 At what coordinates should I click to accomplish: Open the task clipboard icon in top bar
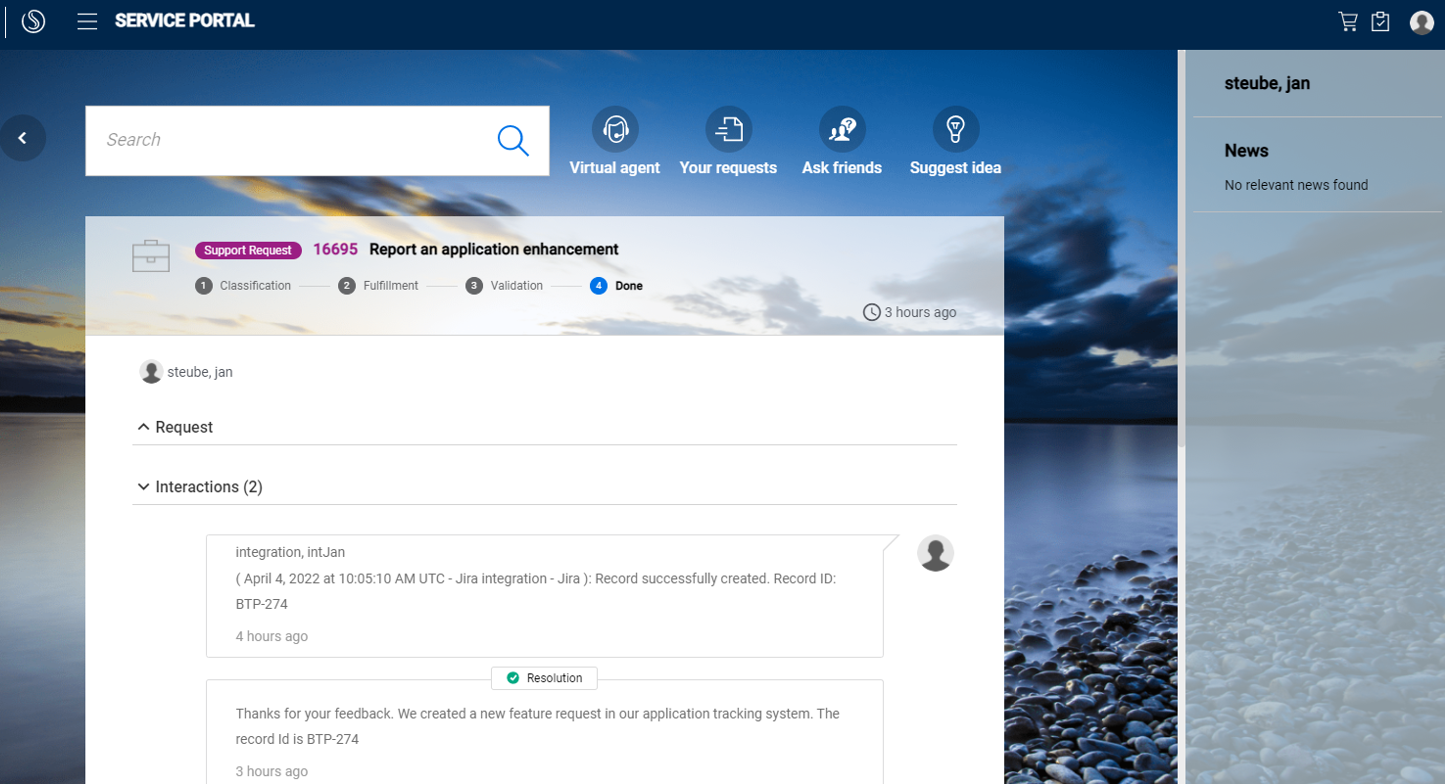1382,20
